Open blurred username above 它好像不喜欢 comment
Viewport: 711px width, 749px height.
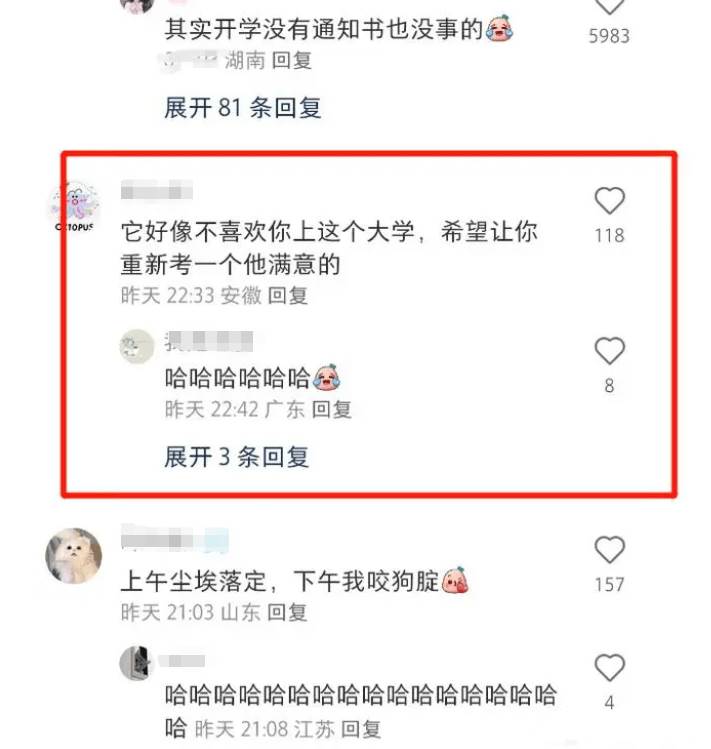[x=157, y=190]
